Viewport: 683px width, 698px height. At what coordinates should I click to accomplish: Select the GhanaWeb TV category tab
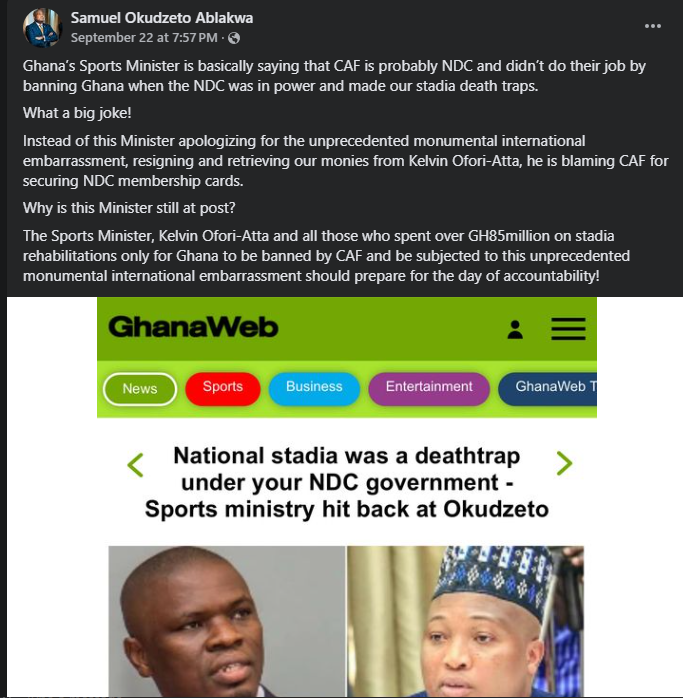[548, 389]
